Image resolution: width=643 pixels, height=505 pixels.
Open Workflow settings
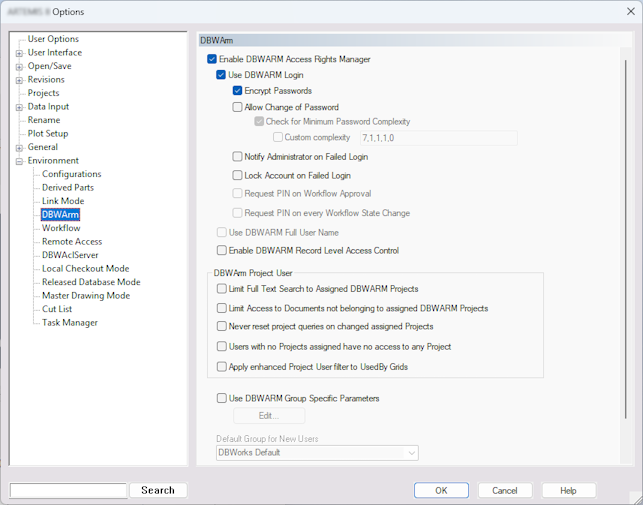click(x=61, y=228)
